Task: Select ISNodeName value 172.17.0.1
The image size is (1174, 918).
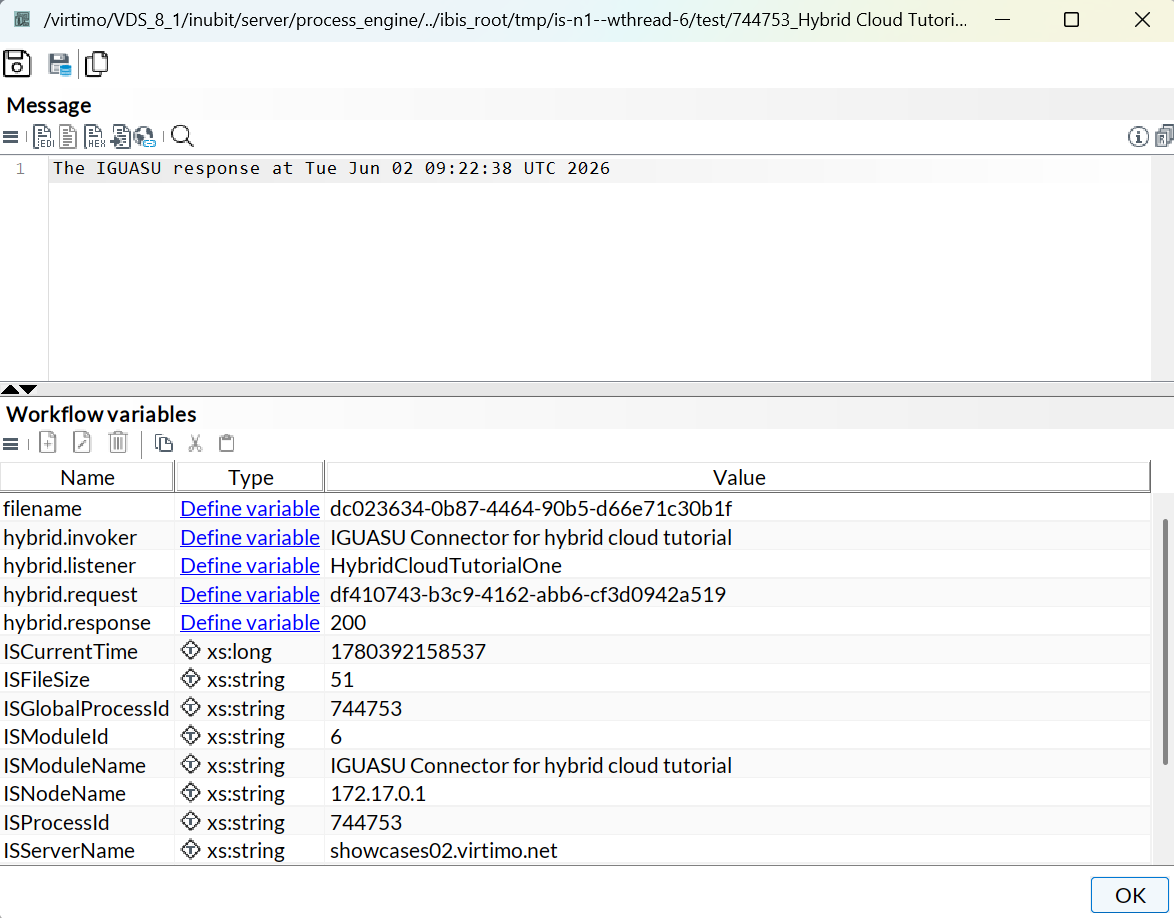Action: click(378, 794)
